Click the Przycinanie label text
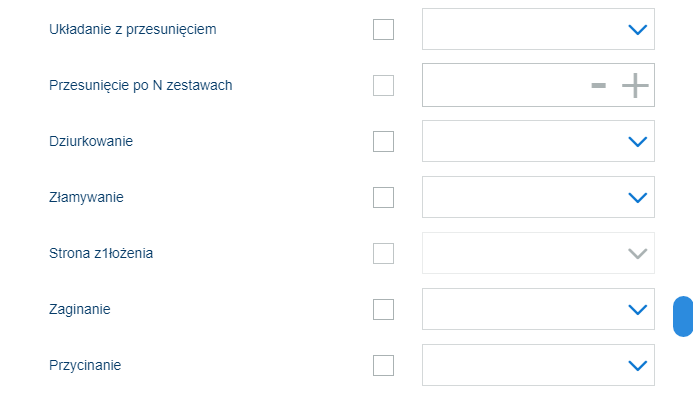 pos(85,366)
